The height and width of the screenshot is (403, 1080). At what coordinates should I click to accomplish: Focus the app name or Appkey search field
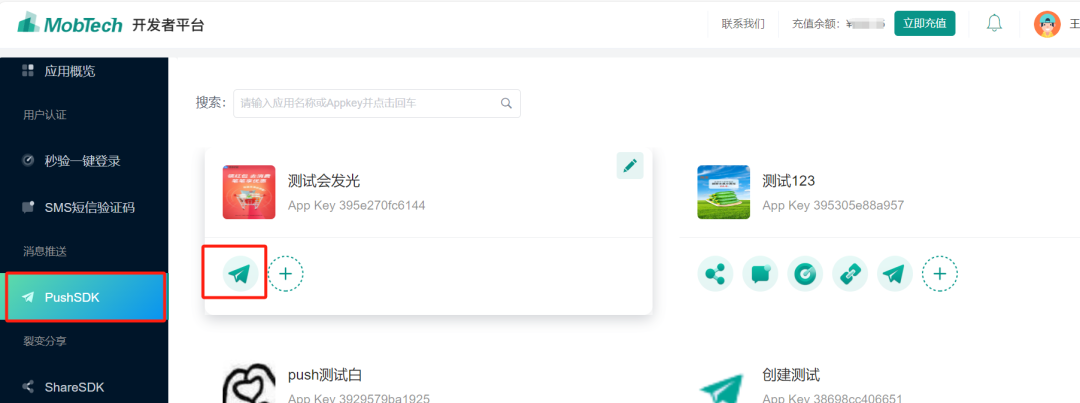(377, 103)
